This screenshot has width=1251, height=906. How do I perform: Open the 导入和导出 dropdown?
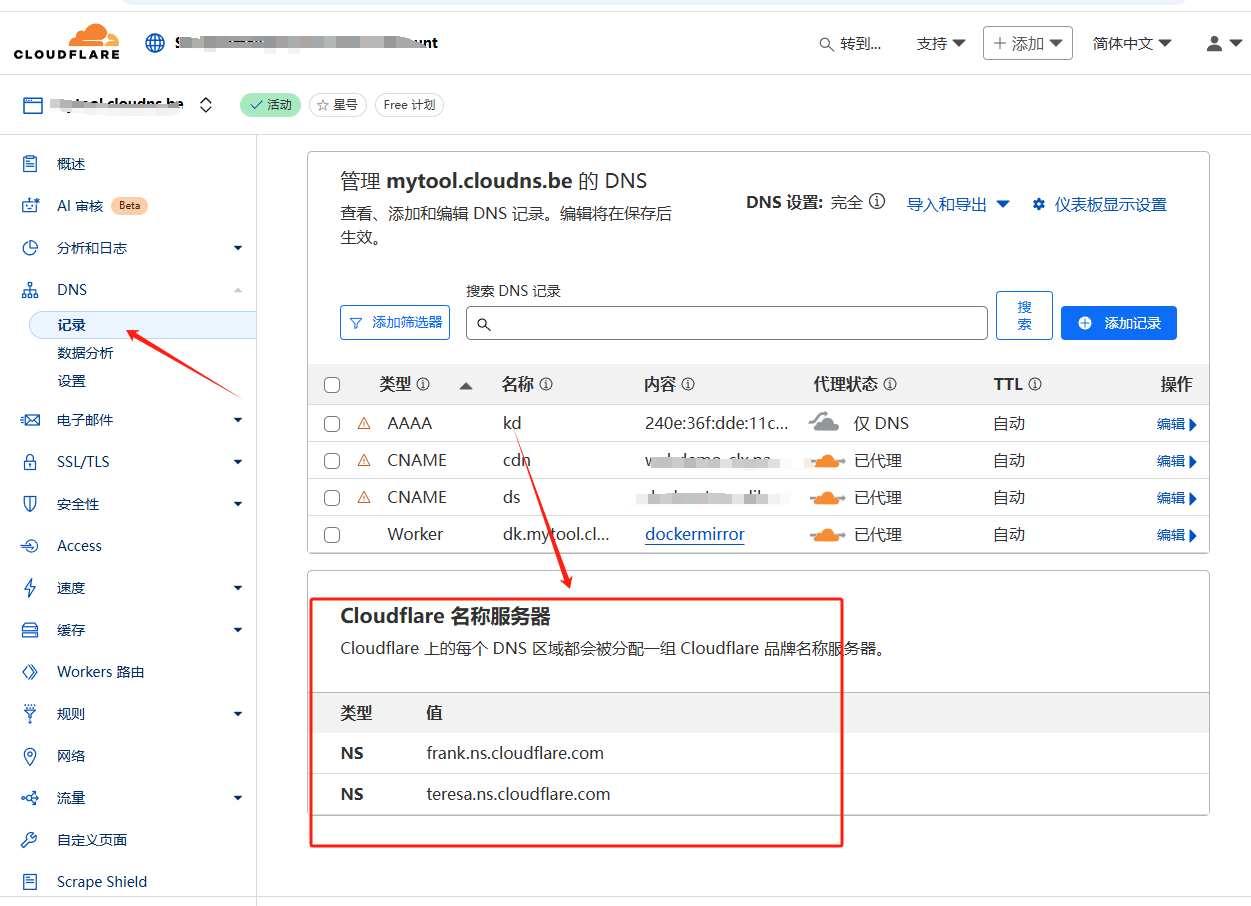pos(958,204)
